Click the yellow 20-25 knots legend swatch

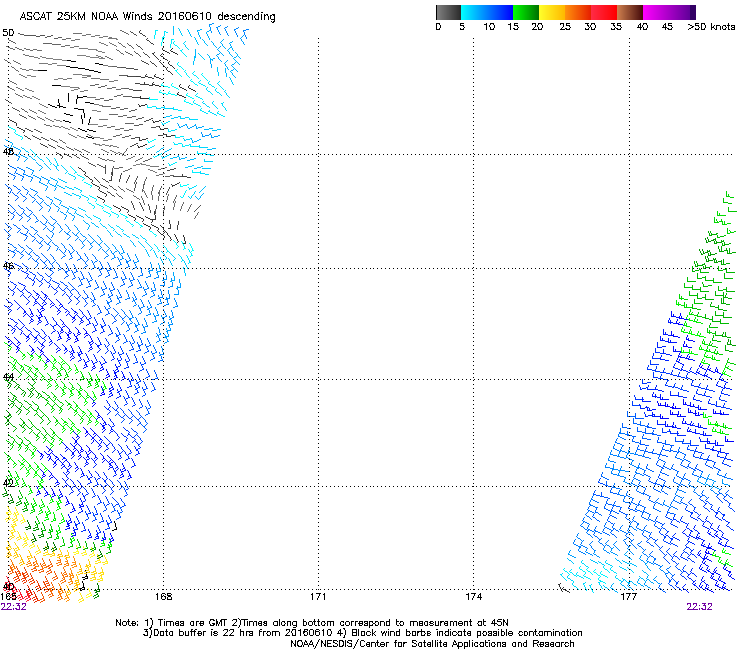tap(552, 12)
